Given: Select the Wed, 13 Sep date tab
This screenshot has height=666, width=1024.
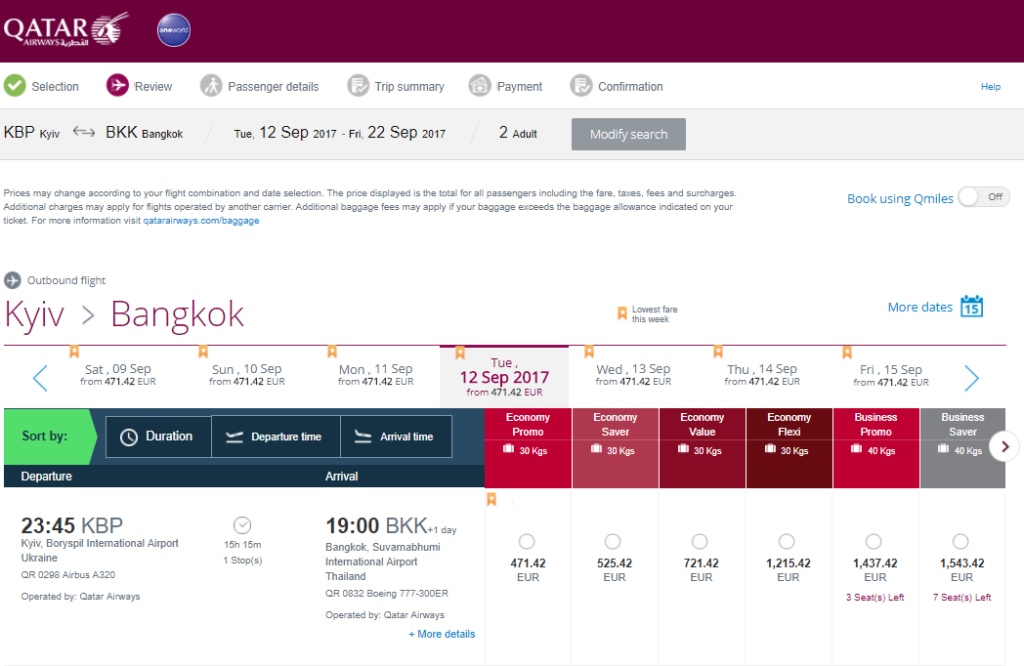Looking at the screenshot, I should click(x=633, y=374).
